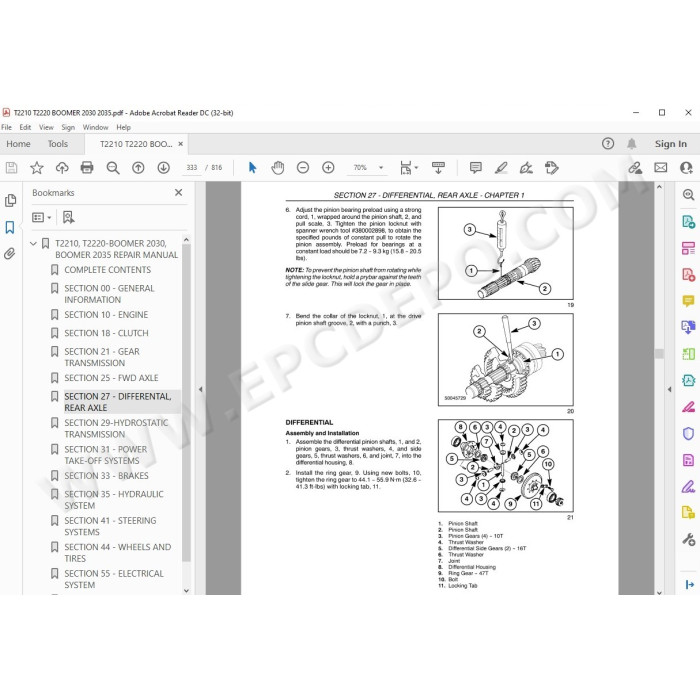Open SECTION 18 - CLUTCH bookmark

coord(106,333)
